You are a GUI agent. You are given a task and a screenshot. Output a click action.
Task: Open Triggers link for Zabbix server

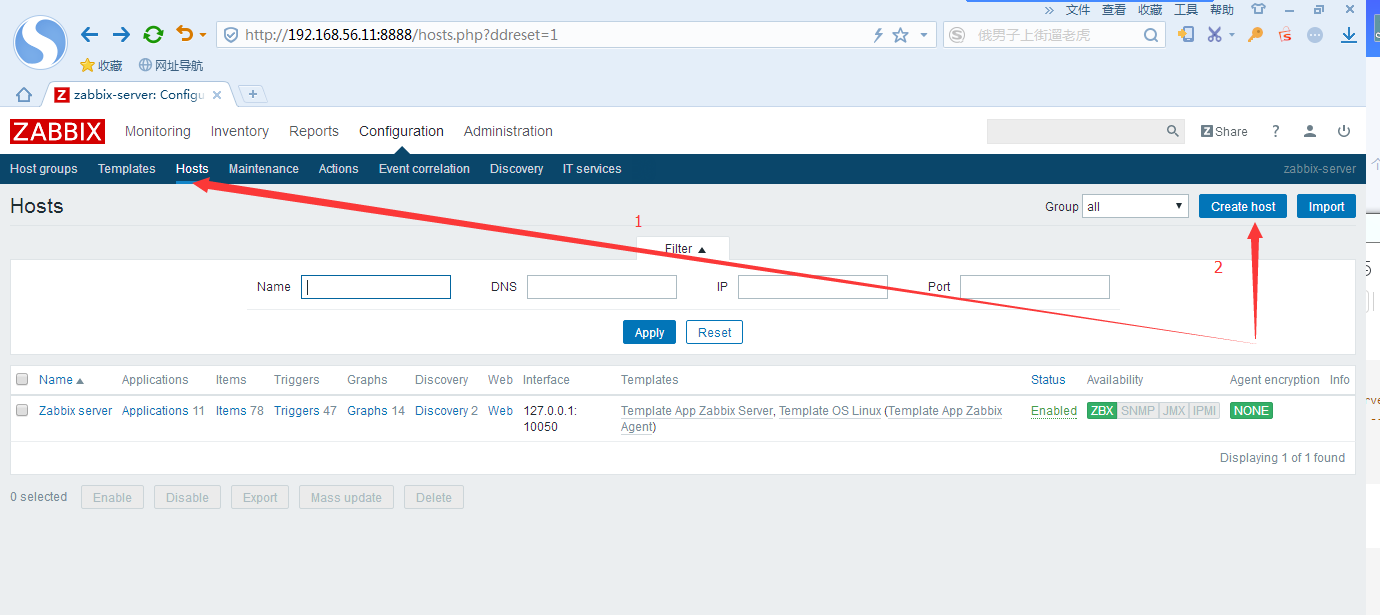[x=297, y=411]
